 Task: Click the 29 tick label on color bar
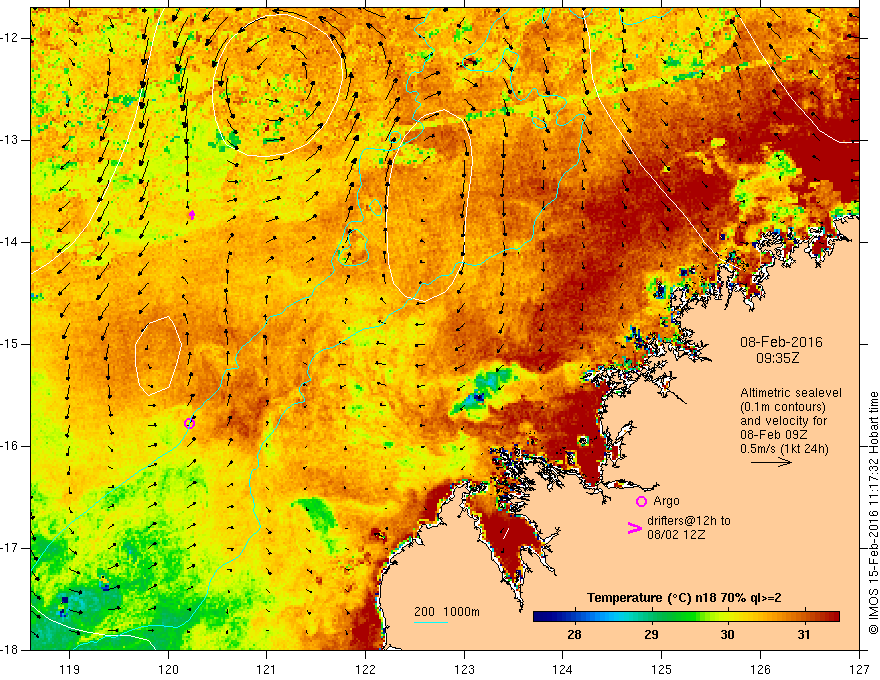click(x=651, y=635)
